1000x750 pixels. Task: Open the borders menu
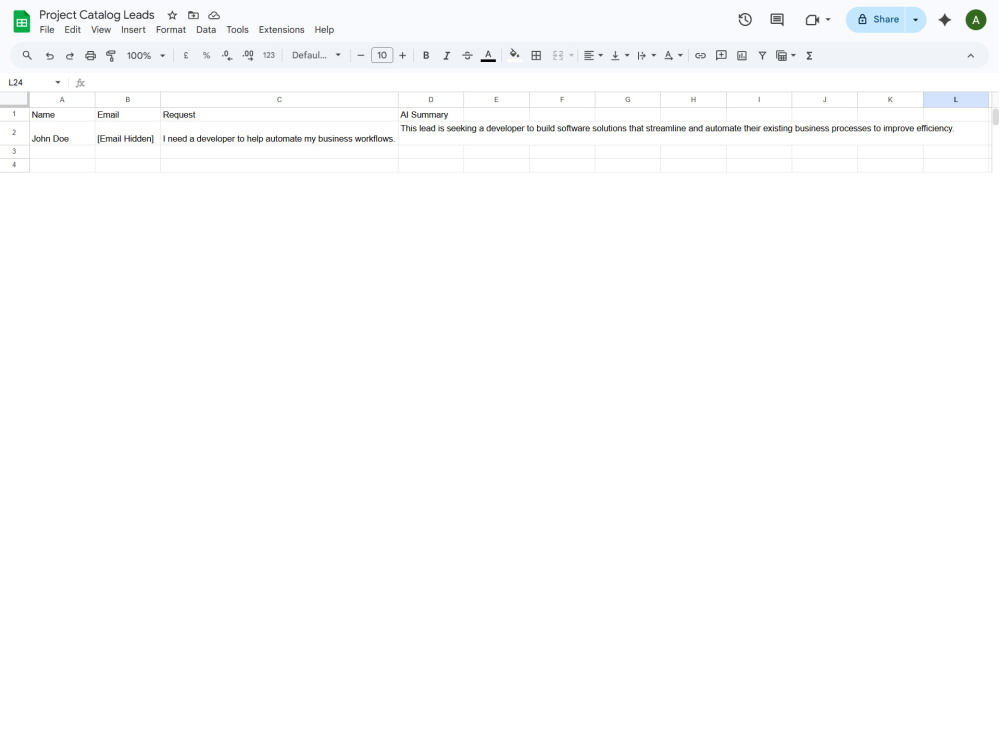point(536,55)
